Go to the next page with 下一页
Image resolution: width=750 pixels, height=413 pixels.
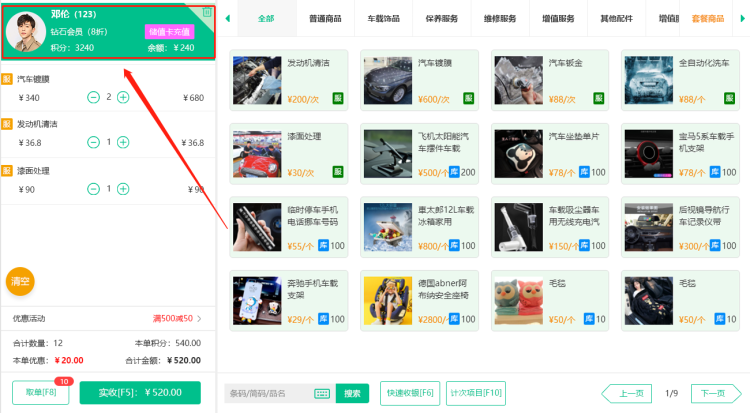pos(712,393)
